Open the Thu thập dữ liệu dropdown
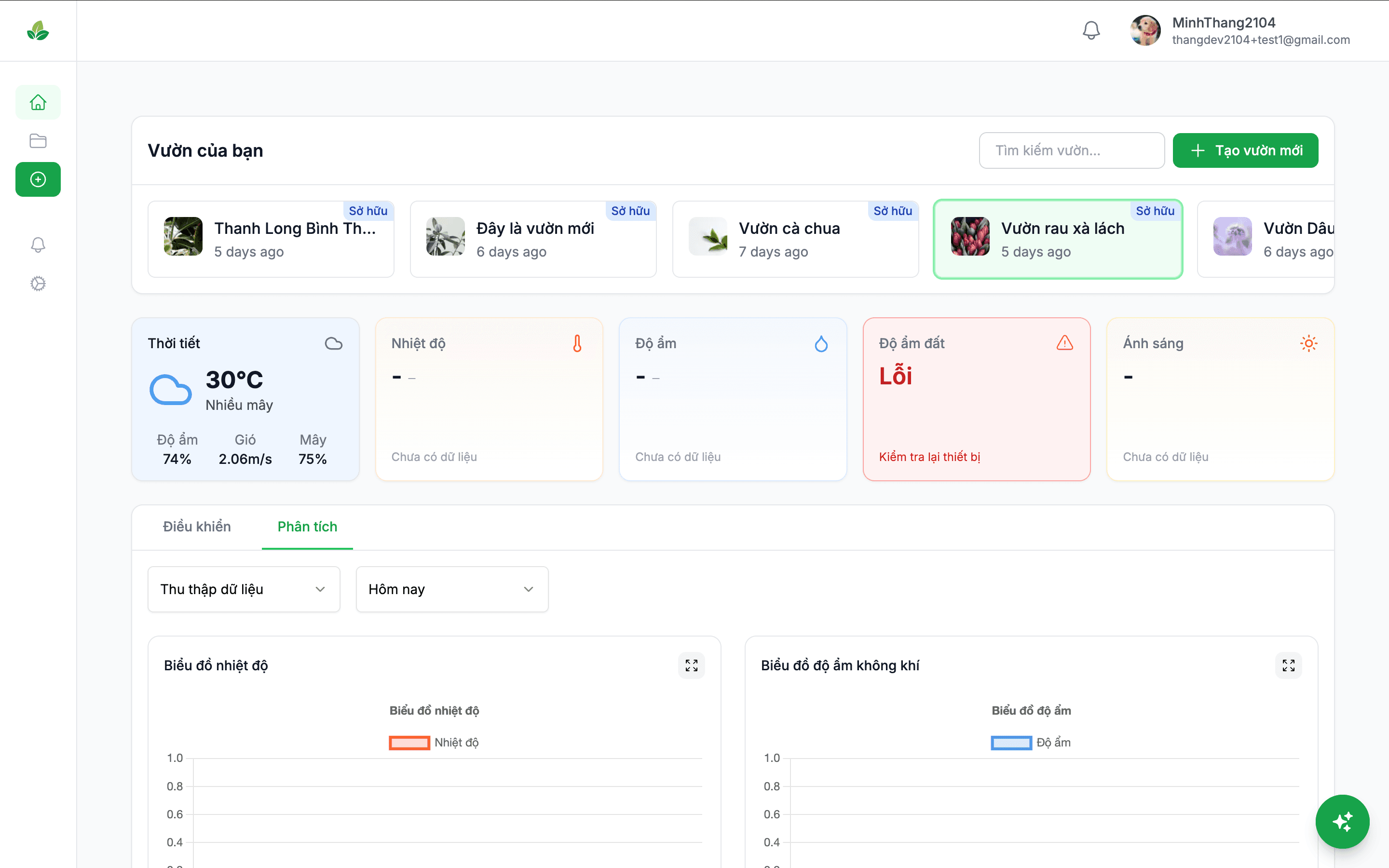 pos(244,589)
